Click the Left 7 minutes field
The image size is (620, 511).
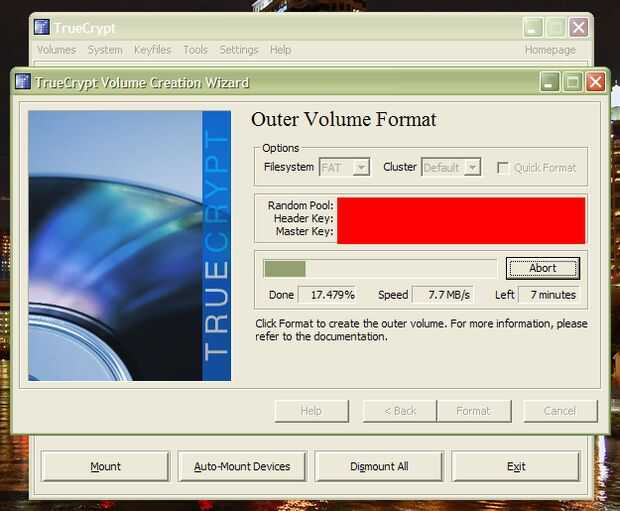548,295
